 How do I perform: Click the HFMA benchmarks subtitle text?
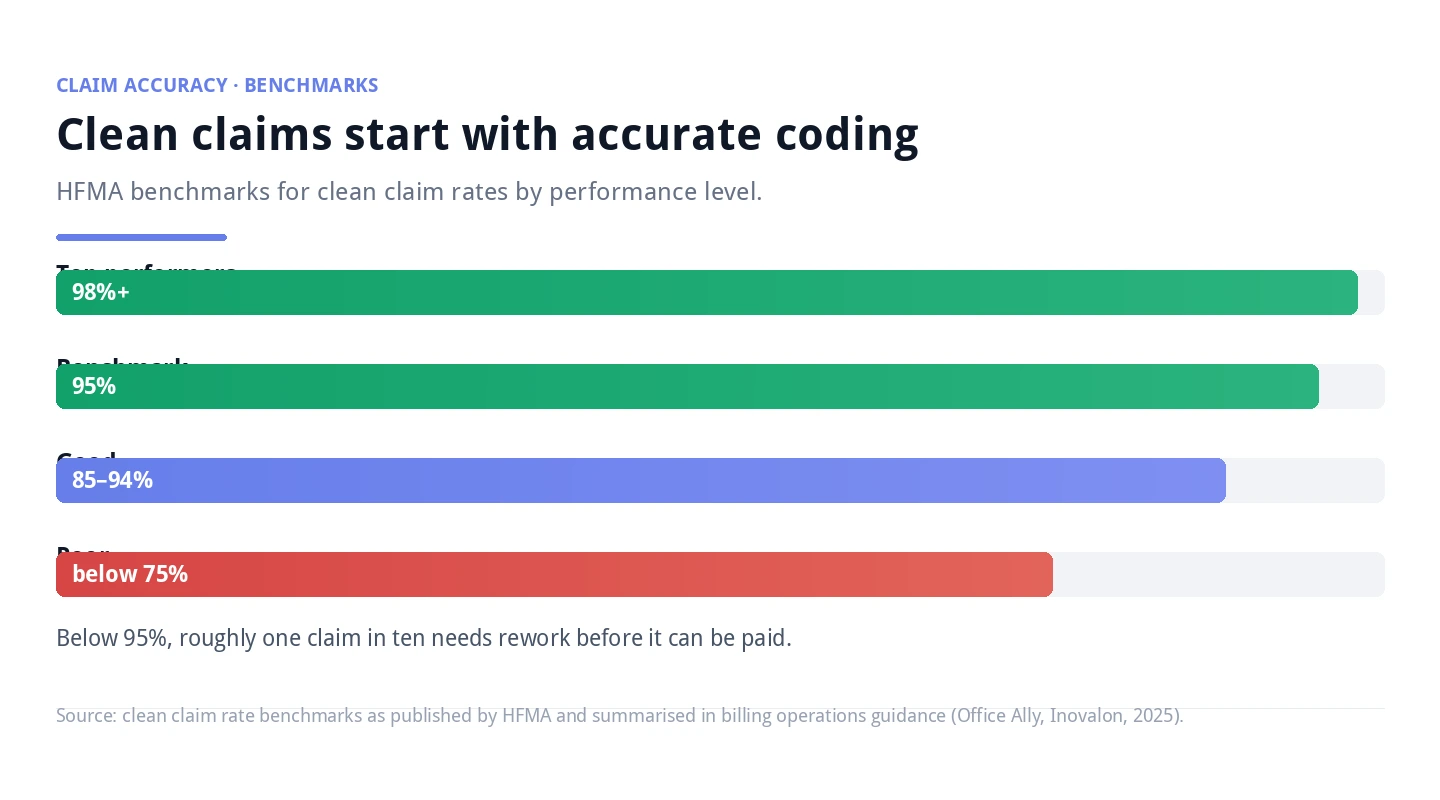click(409, 192)
